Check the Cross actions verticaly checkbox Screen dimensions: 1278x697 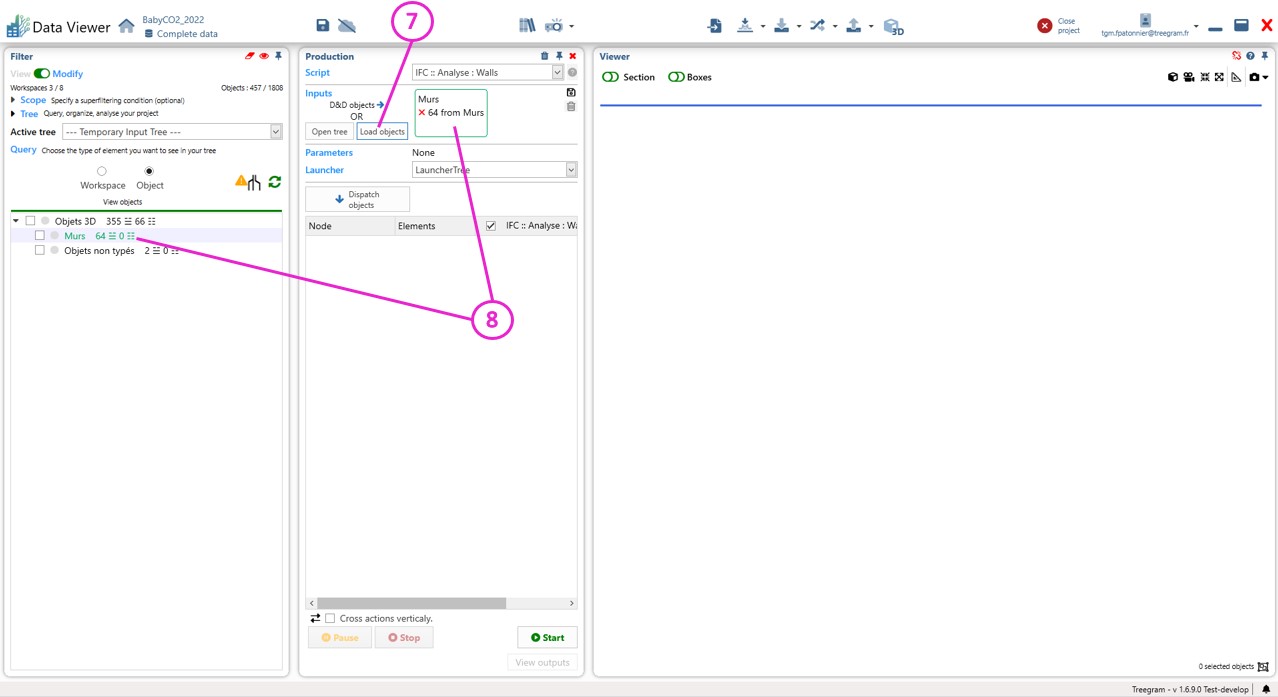click(330, 618)
